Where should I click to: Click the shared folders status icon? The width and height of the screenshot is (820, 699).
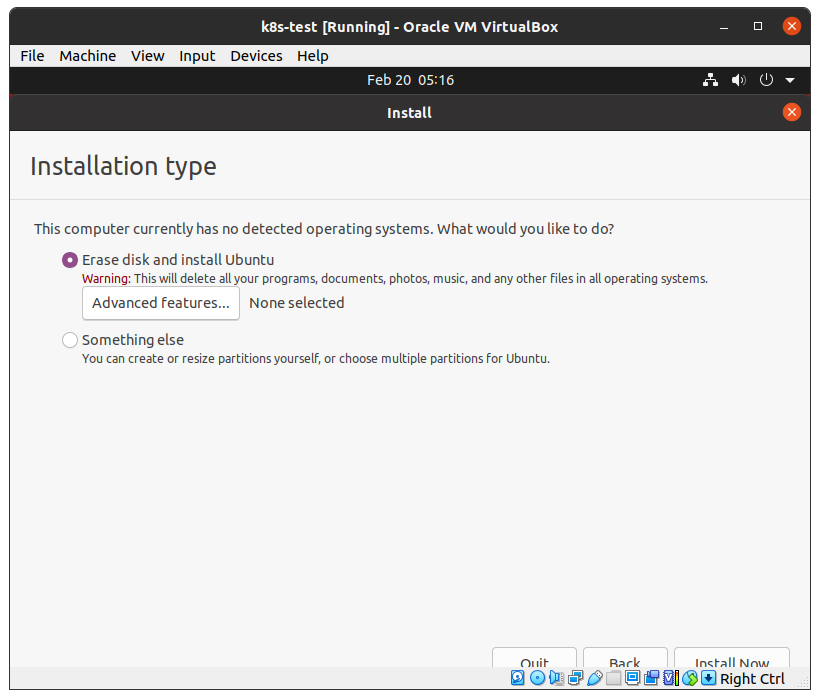click(613, 678)
